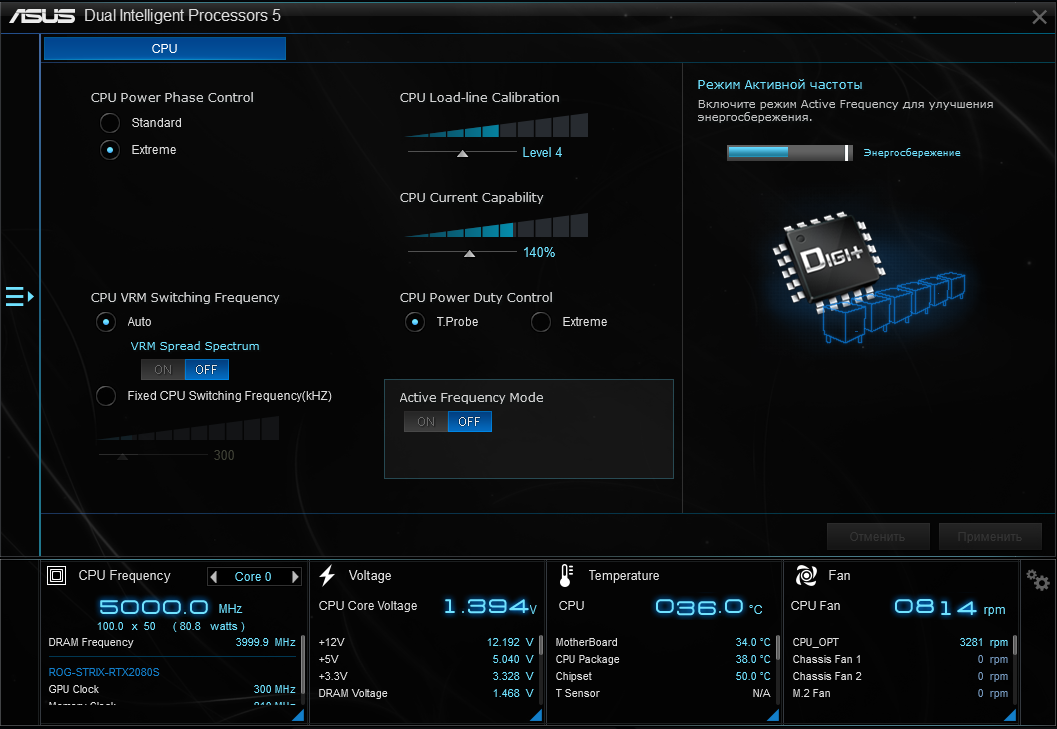Open the side menu with the arrow icon
Image resolution: width=1057 pixels, height=729 pixels.
click(x=20, y=296)
